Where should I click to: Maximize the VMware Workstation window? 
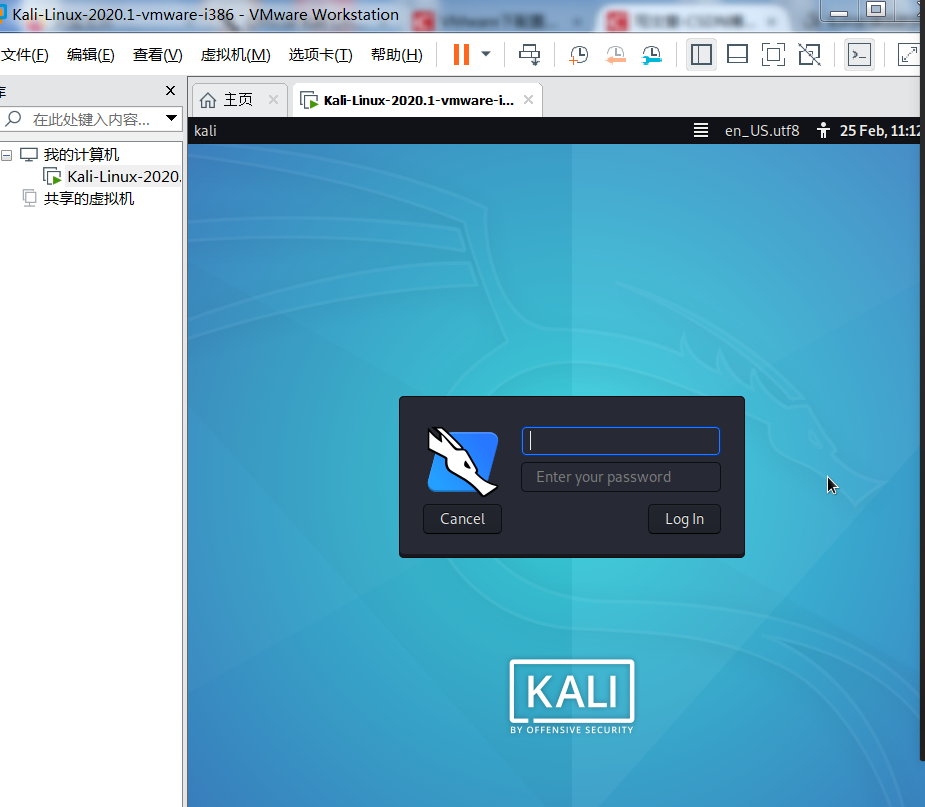click(875, 10)
